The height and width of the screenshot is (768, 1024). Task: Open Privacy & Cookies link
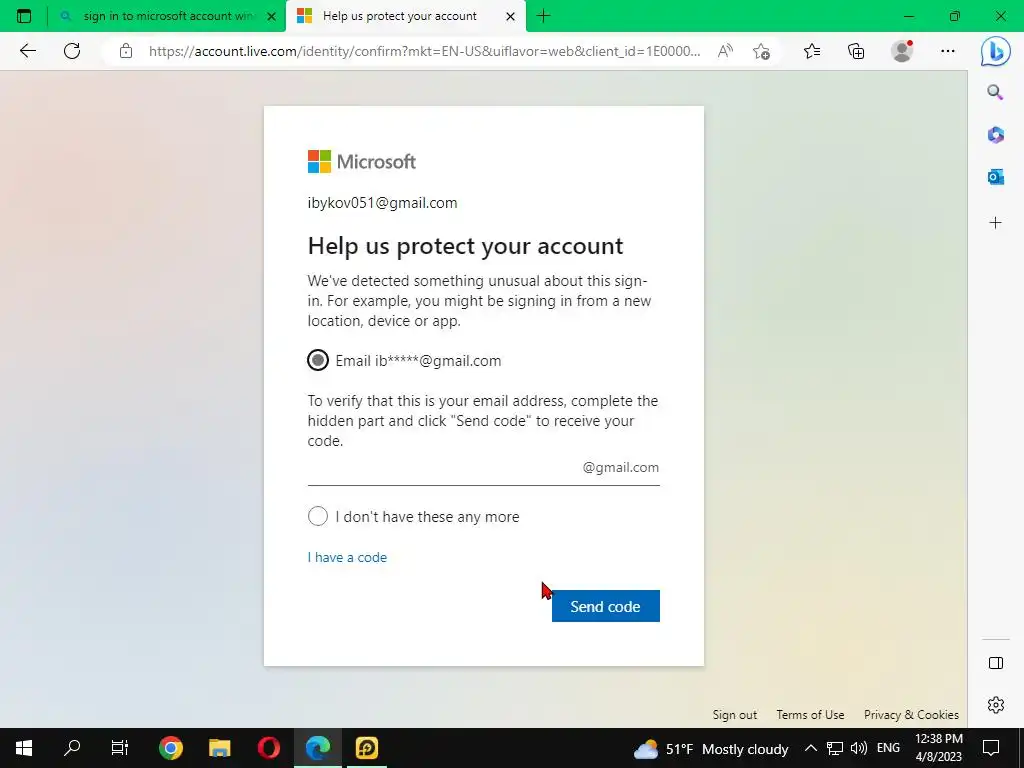[x=911, y=714]
